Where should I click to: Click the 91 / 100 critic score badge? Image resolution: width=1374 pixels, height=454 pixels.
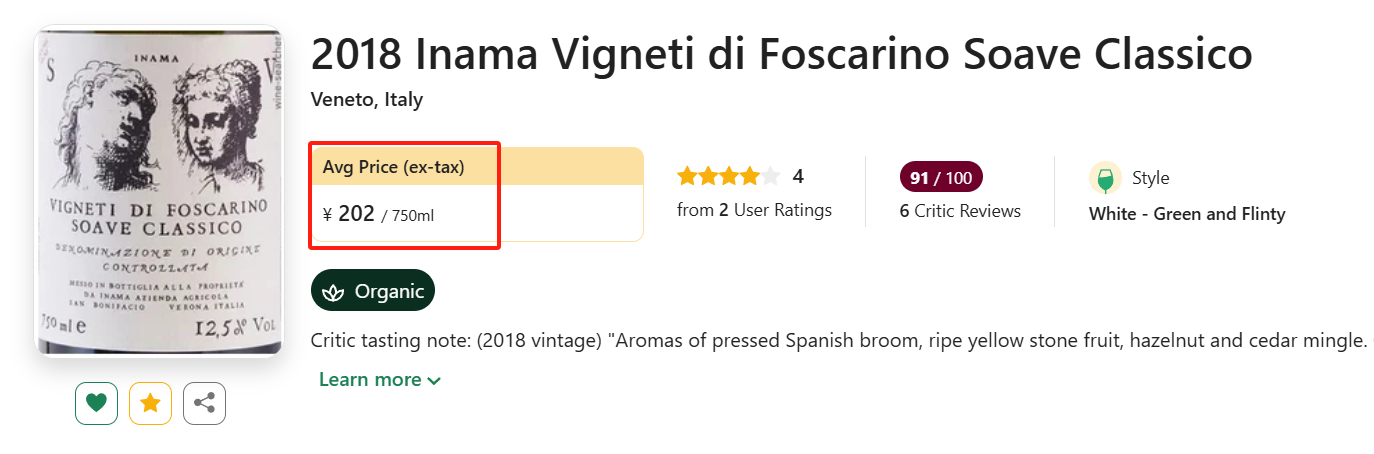pos(941,178)
